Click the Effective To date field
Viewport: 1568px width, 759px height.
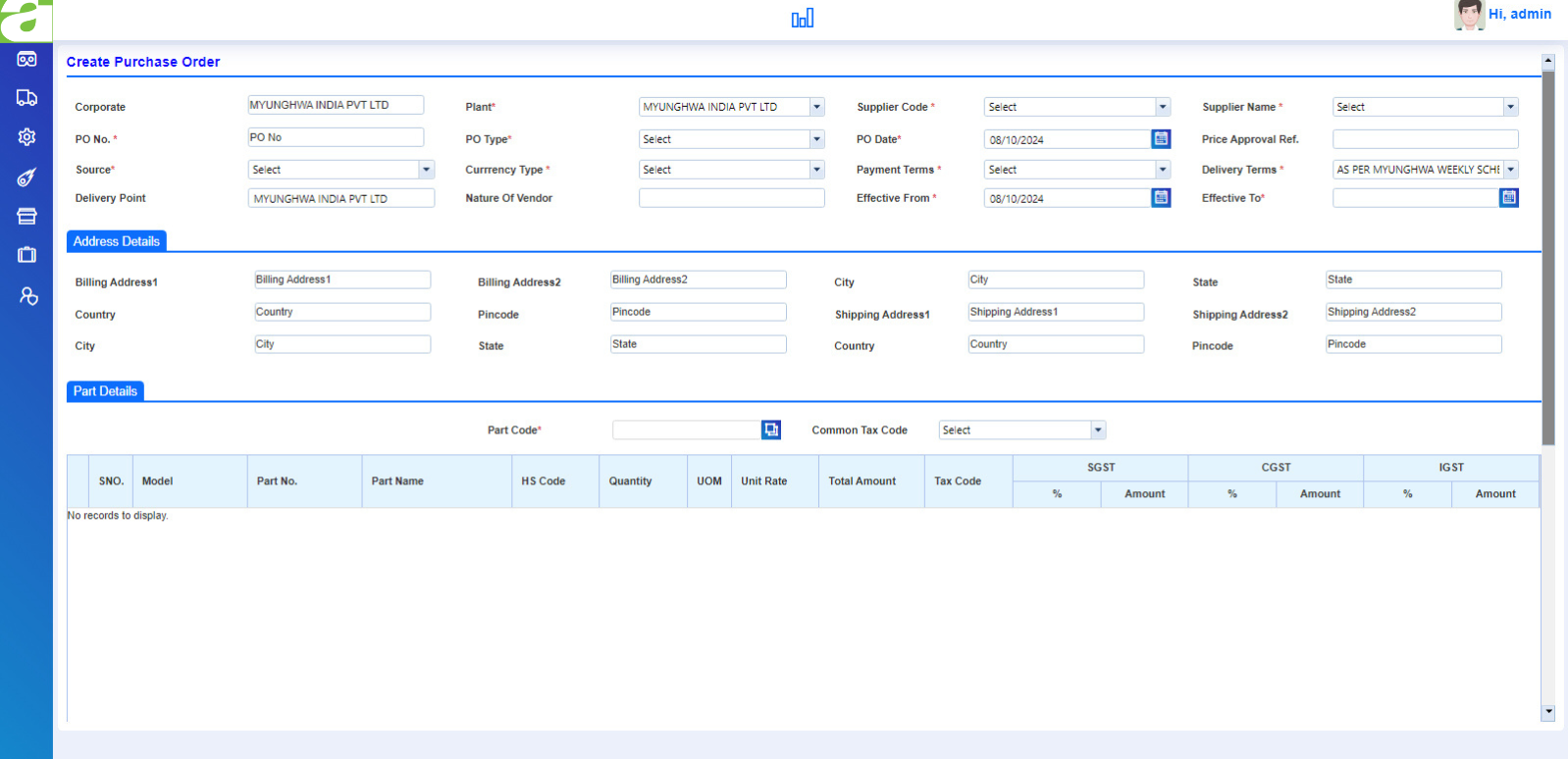coord(1416,198)
